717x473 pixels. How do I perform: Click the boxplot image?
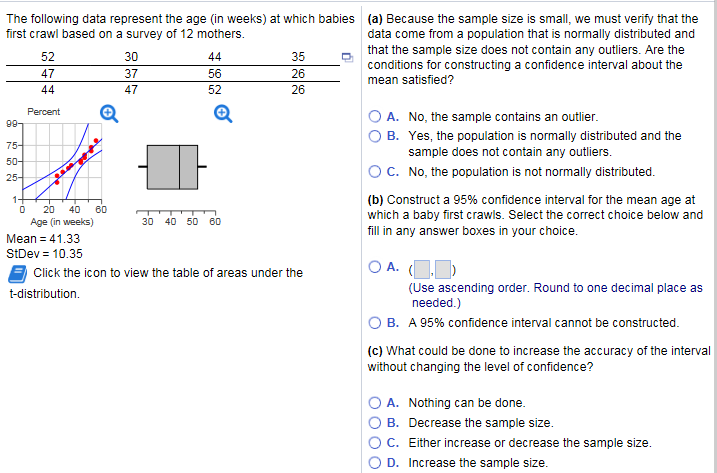click(177, 166)
